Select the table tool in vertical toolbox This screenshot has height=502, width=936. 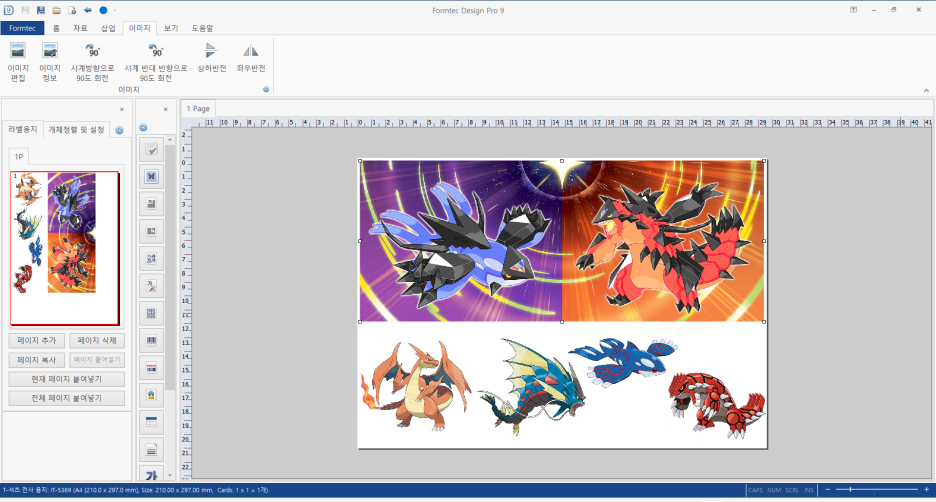(152, 422)
